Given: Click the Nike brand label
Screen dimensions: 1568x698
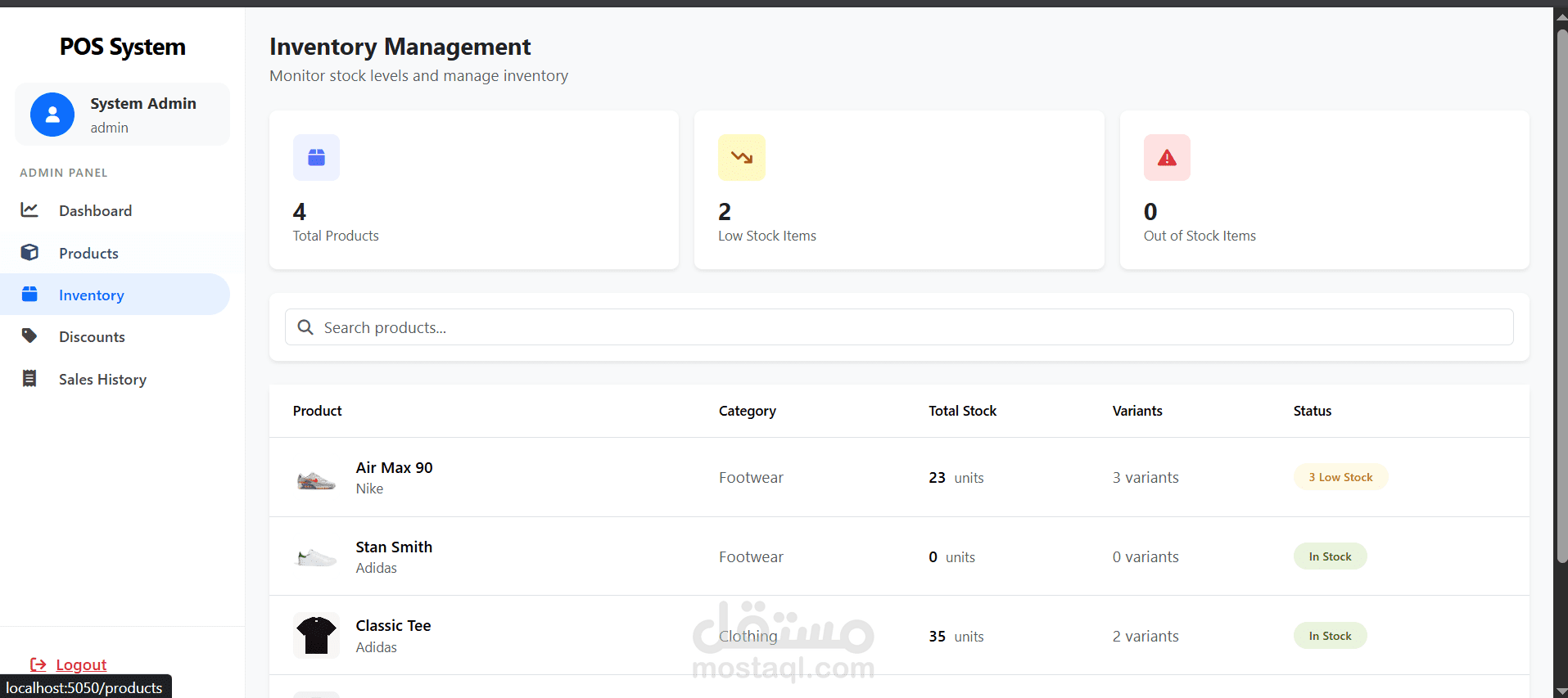Looking at the screenshot, I should click(x=369, y=489).
